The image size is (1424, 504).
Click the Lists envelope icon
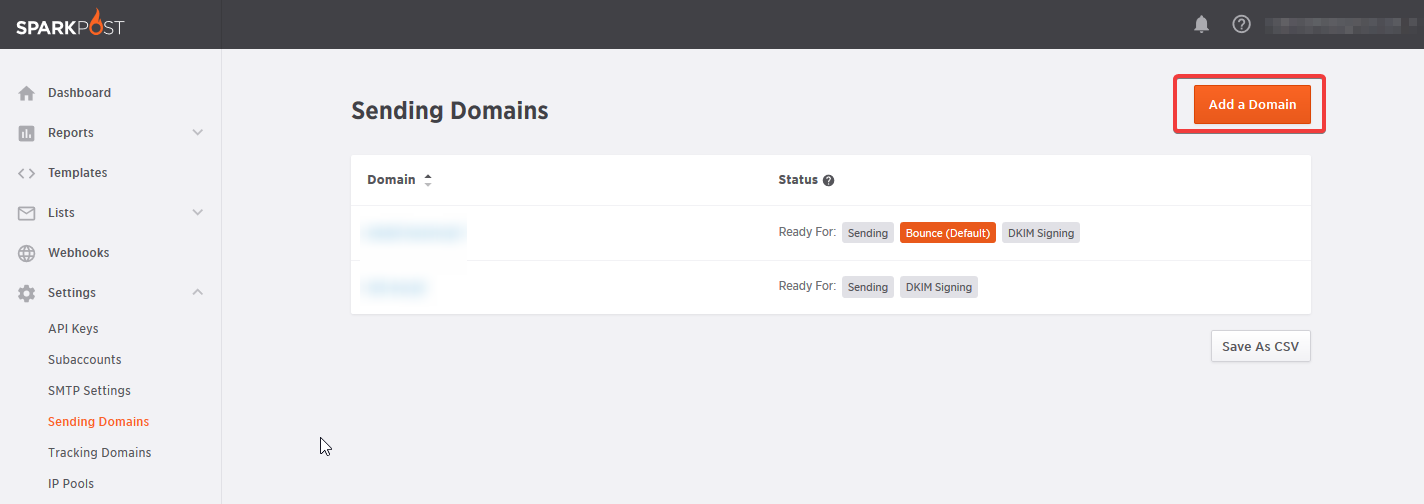click(x=27, y=213)
